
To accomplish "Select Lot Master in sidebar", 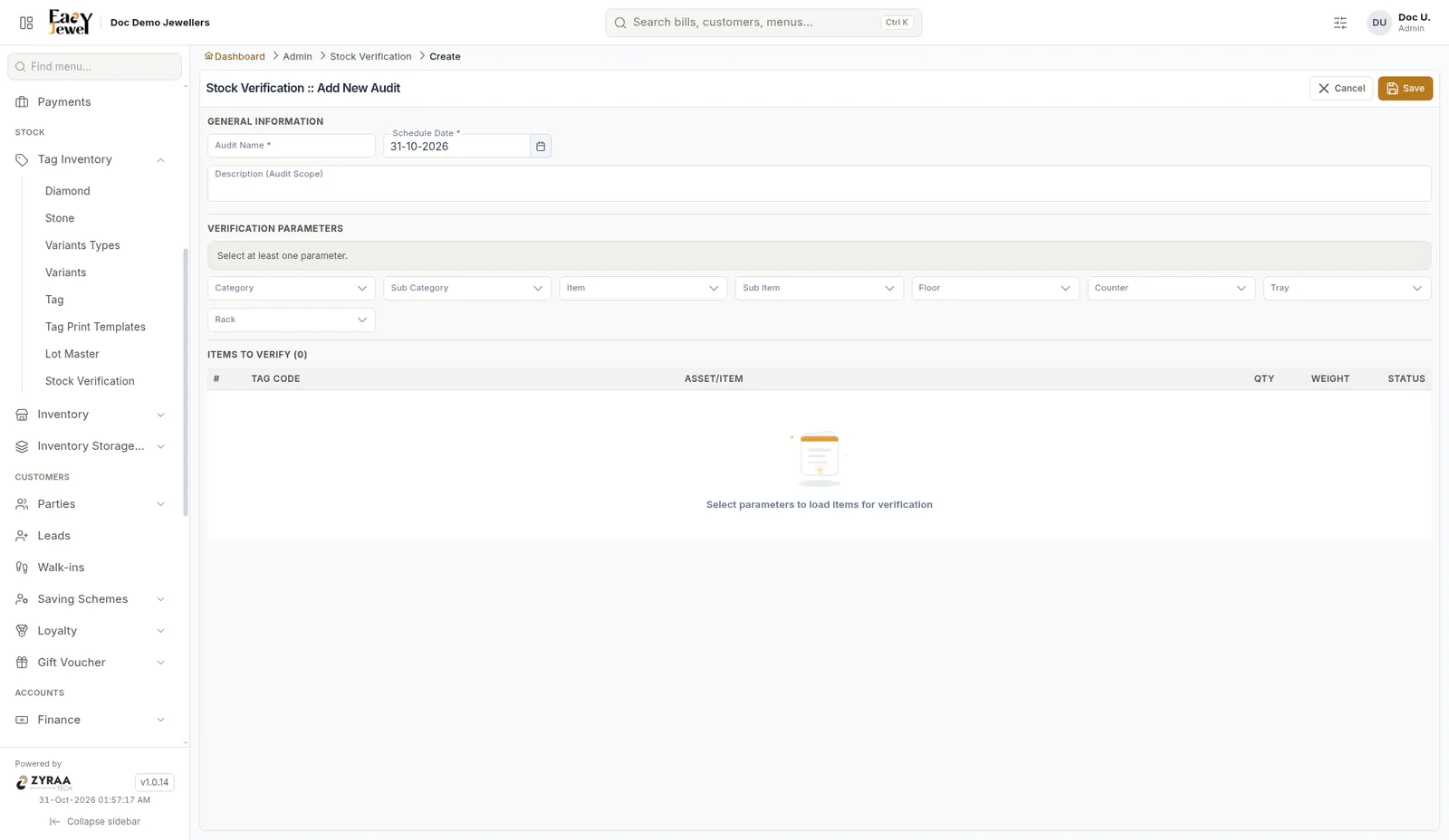I will (x=72, y=354).
